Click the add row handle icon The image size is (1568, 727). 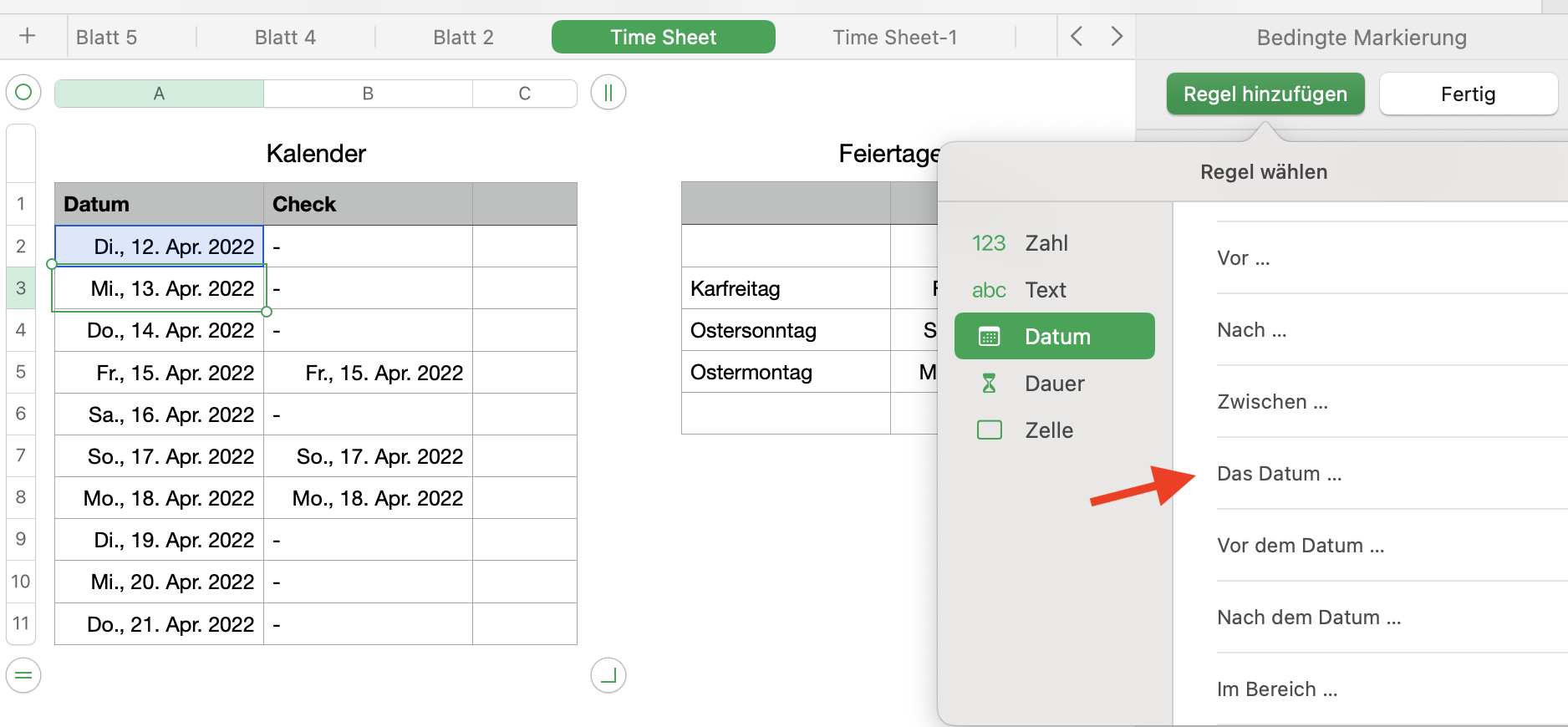point(23,675)
